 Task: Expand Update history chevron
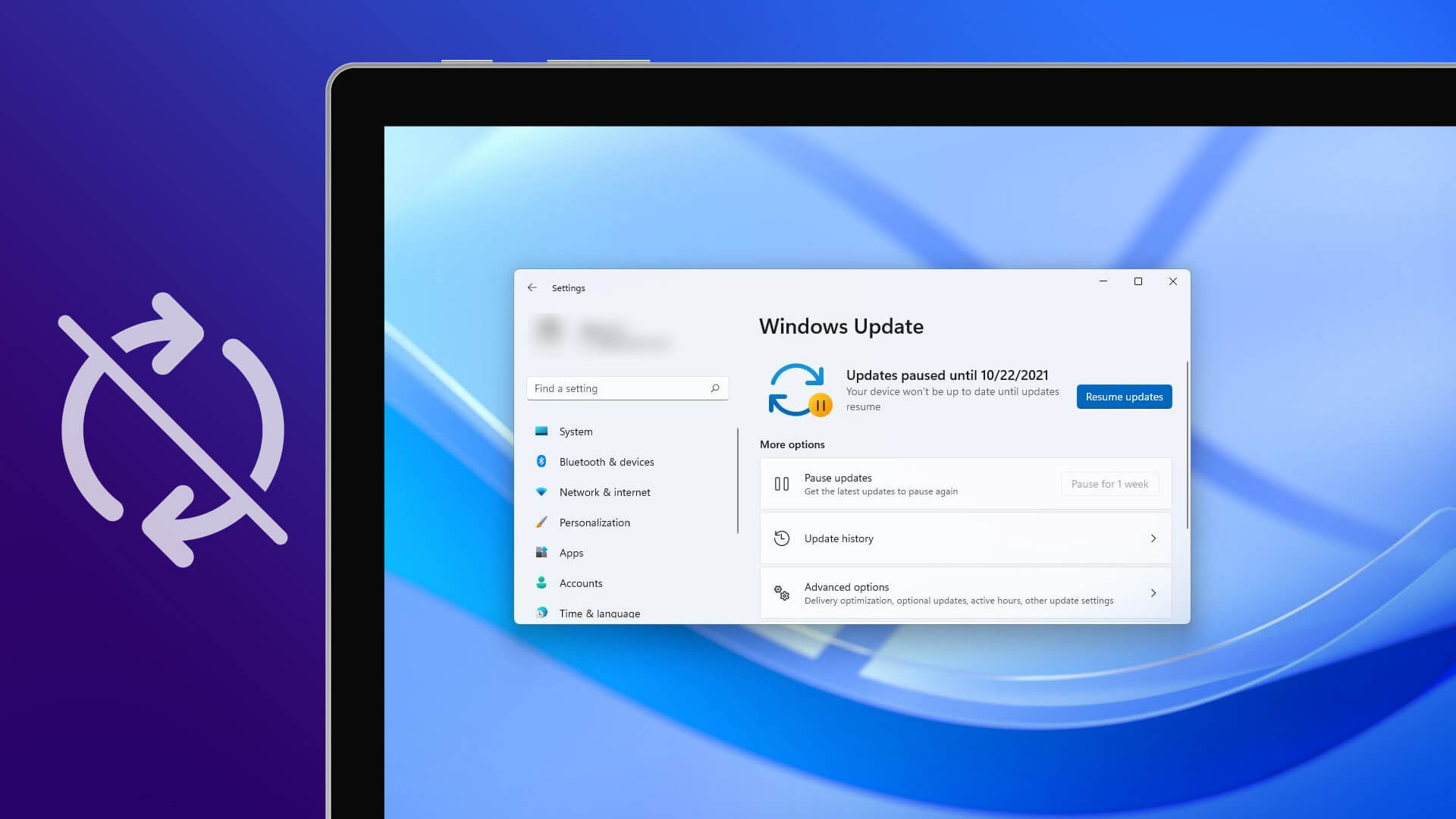[1153, 538]
